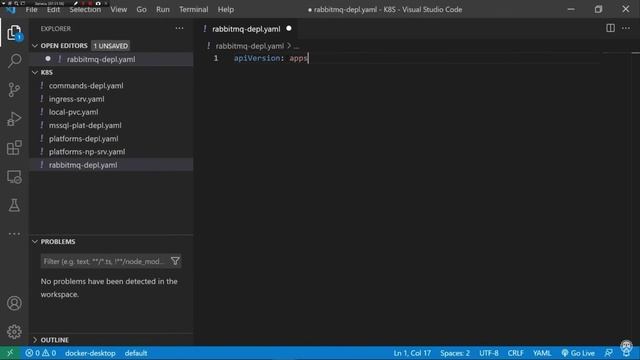Open notifications bell in status bar

pos(626,352)
